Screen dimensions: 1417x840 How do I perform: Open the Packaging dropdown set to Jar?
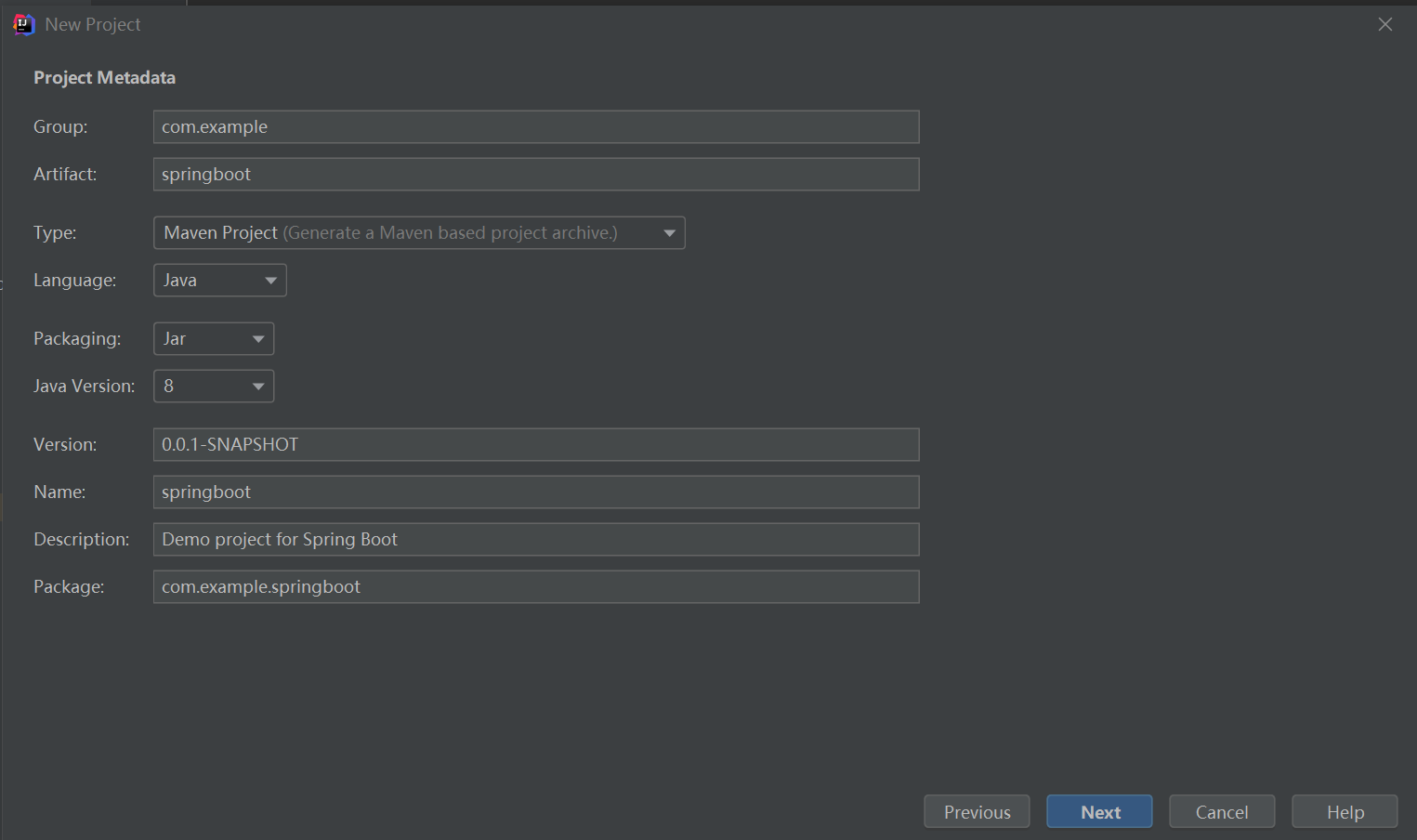(214, 339)
